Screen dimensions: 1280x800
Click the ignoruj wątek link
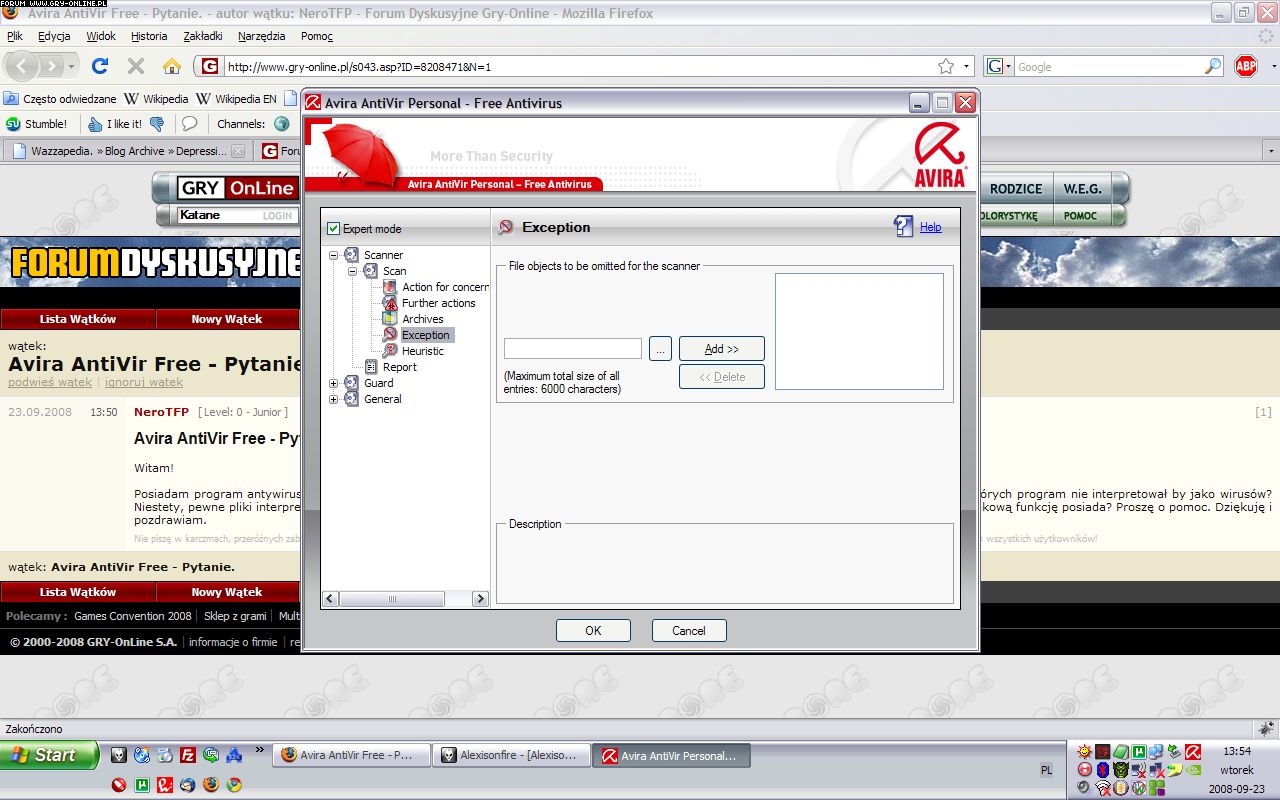click(144, 382)
